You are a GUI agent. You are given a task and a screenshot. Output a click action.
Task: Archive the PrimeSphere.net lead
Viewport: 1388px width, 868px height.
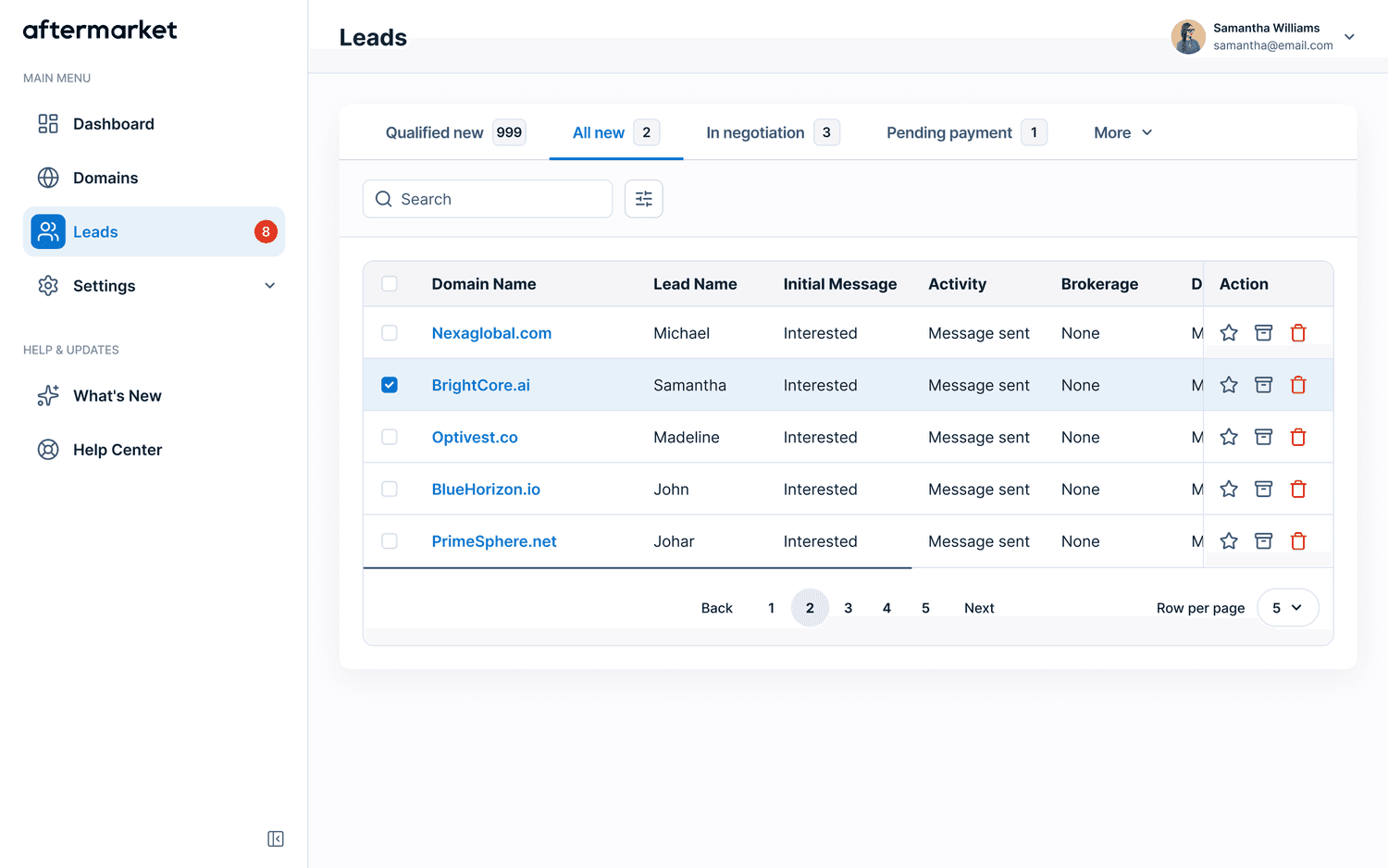coord(1263,541)
